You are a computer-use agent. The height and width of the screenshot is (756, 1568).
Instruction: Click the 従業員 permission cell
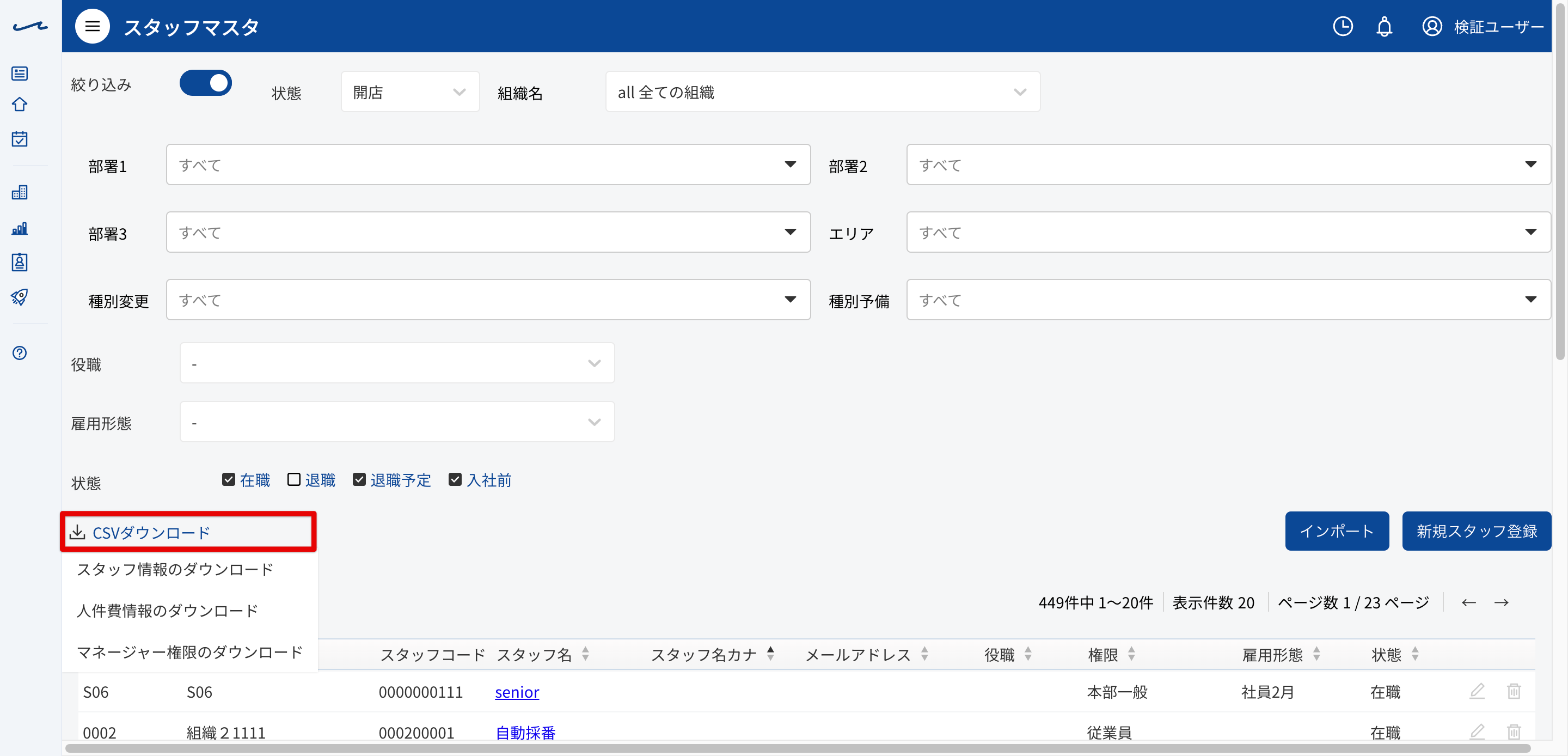tap(1109, 732)
